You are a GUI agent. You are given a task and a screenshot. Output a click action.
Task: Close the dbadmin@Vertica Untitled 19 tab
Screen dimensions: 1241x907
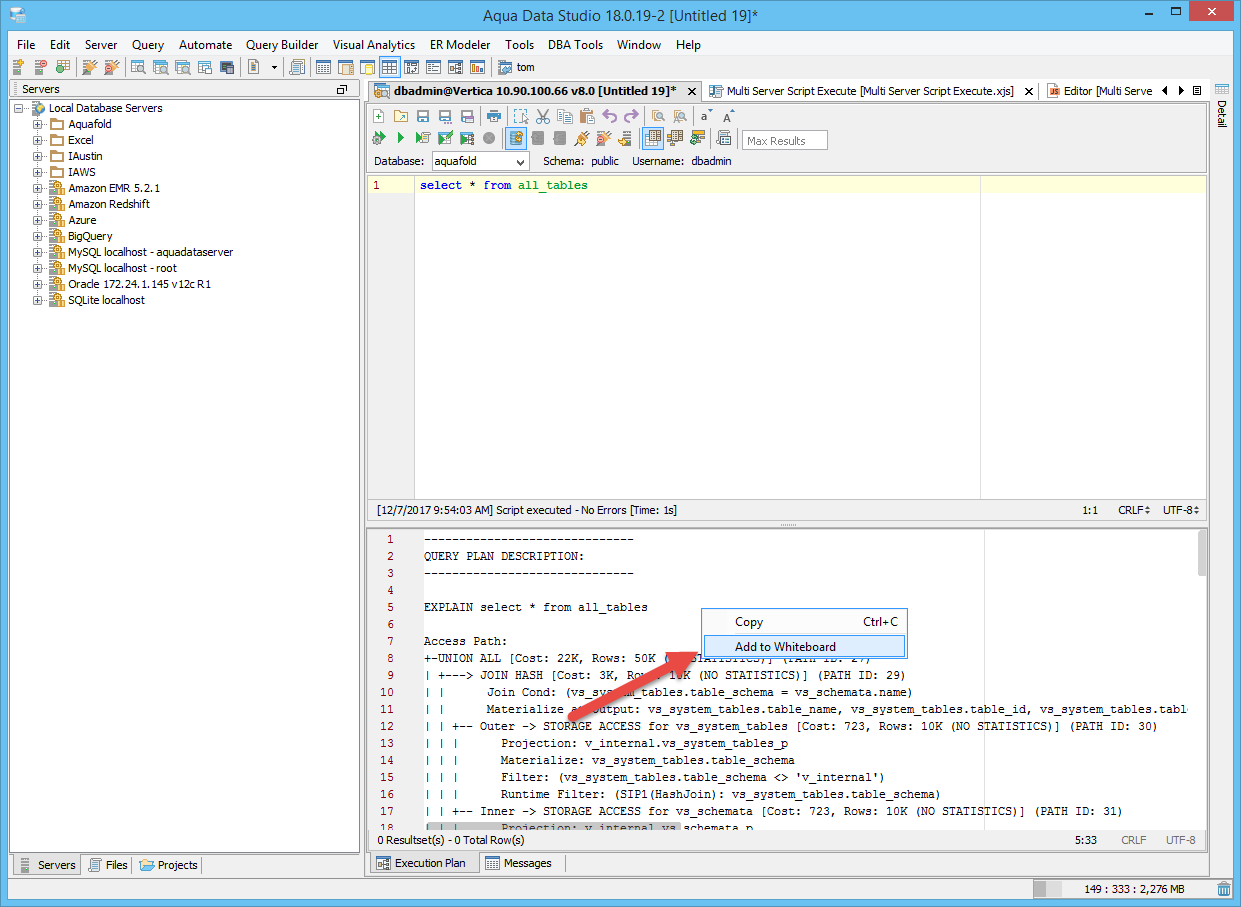click(691, 91)
